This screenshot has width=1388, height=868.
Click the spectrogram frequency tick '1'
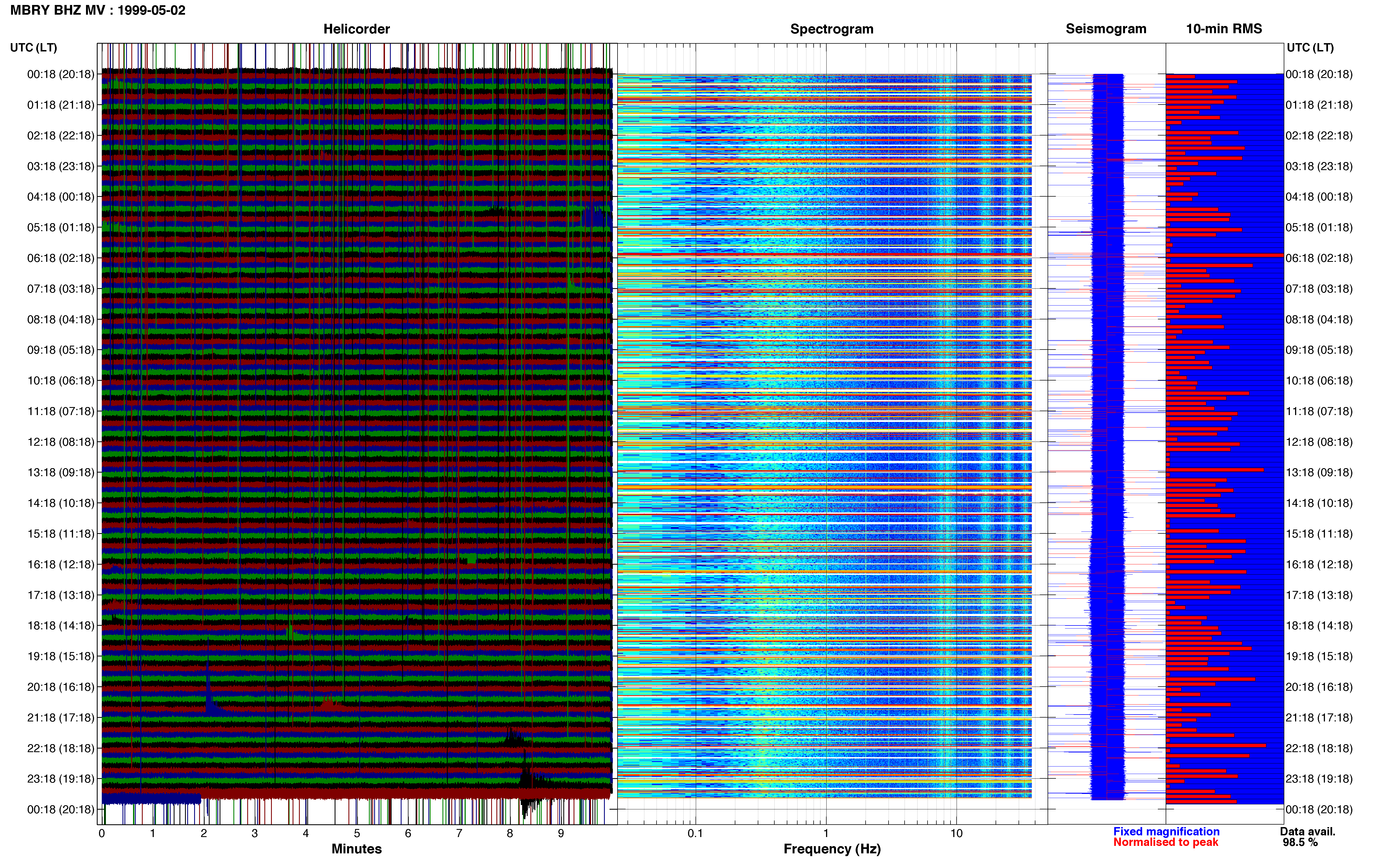click(826, 833)
